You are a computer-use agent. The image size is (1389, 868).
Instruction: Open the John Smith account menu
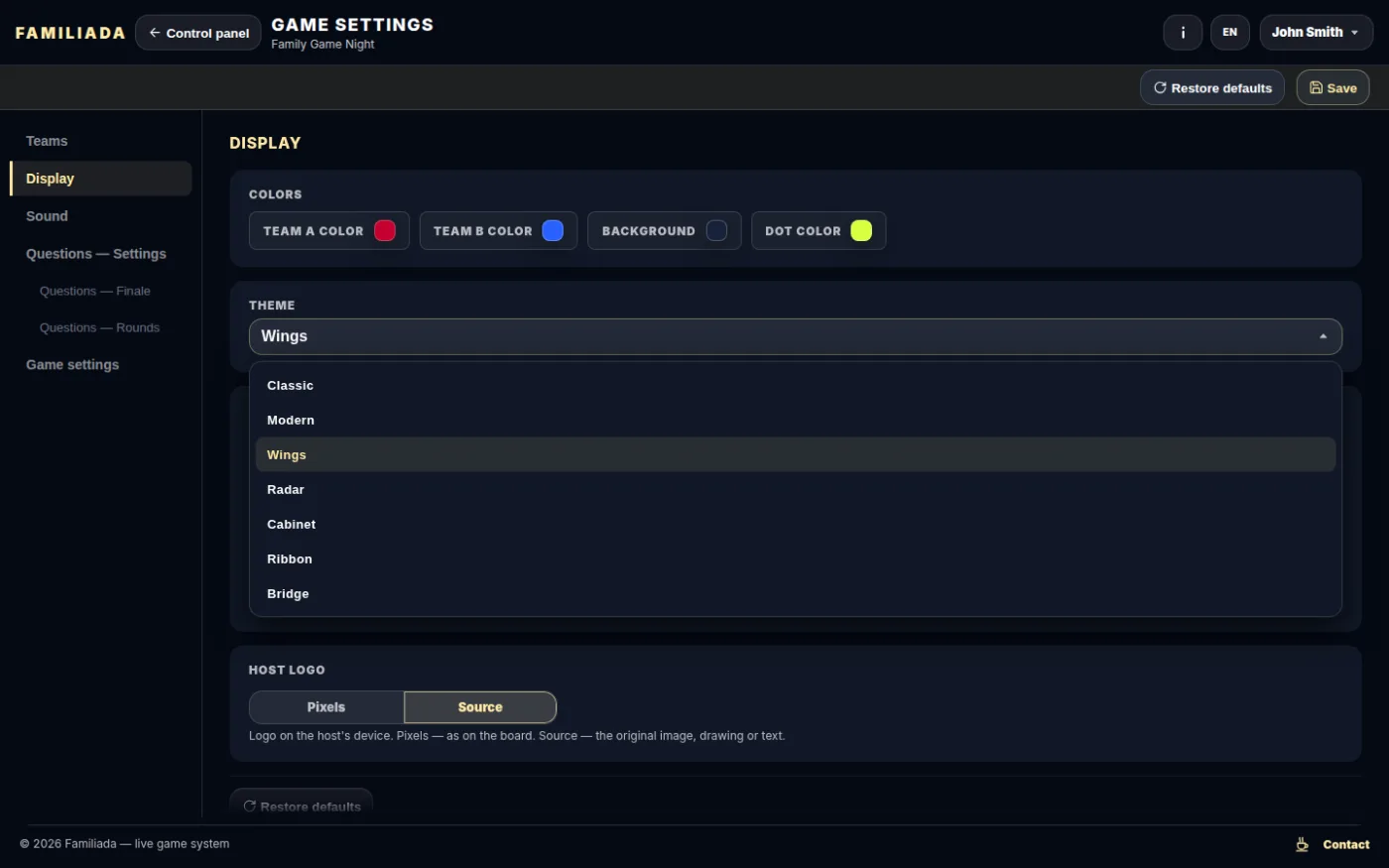pyautogui.click(x=1316, y=33)
